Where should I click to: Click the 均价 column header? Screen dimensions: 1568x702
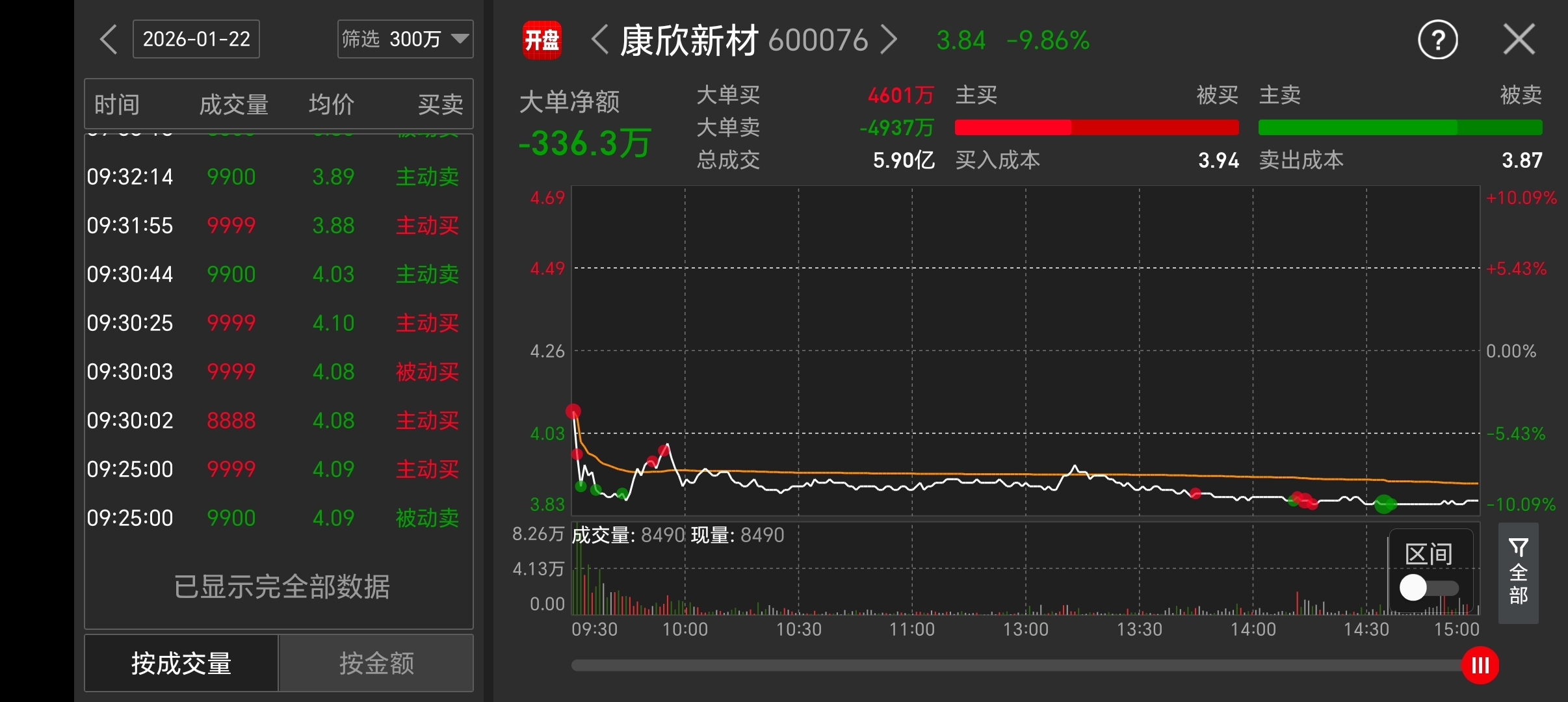pyautogui.click(x=332, y=104)
